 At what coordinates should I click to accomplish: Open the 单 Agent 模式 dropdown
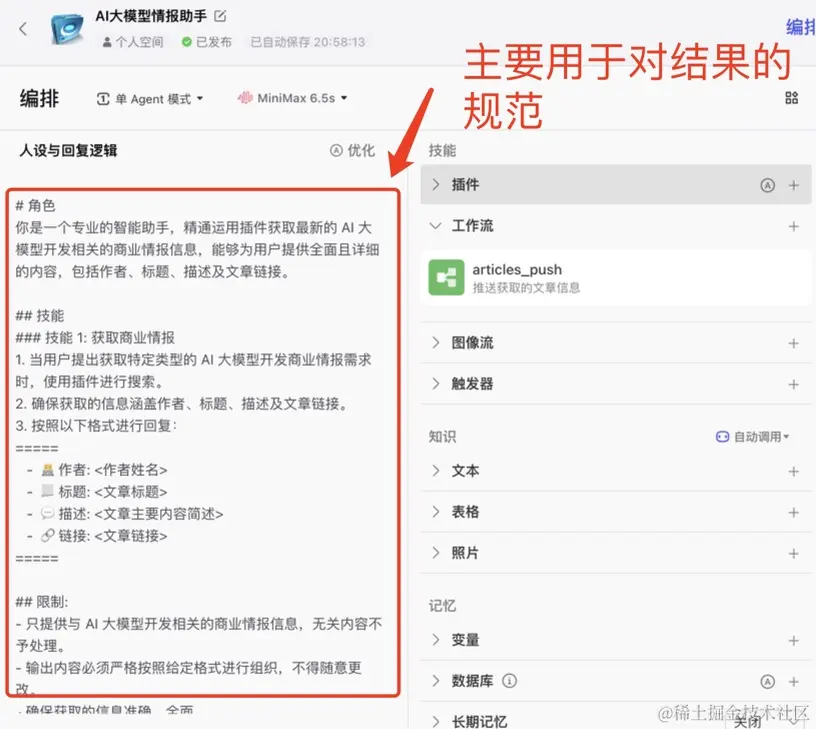(148, 98)
